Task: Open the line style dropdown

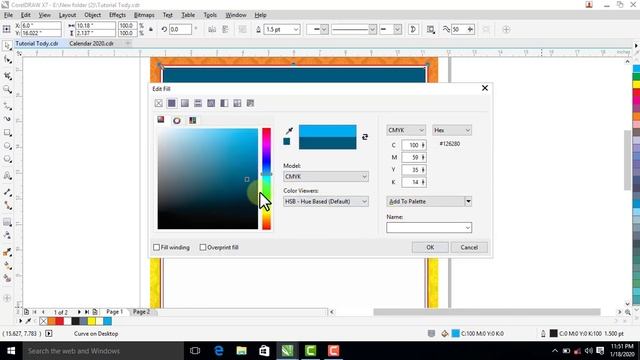Action: (372, 29)
